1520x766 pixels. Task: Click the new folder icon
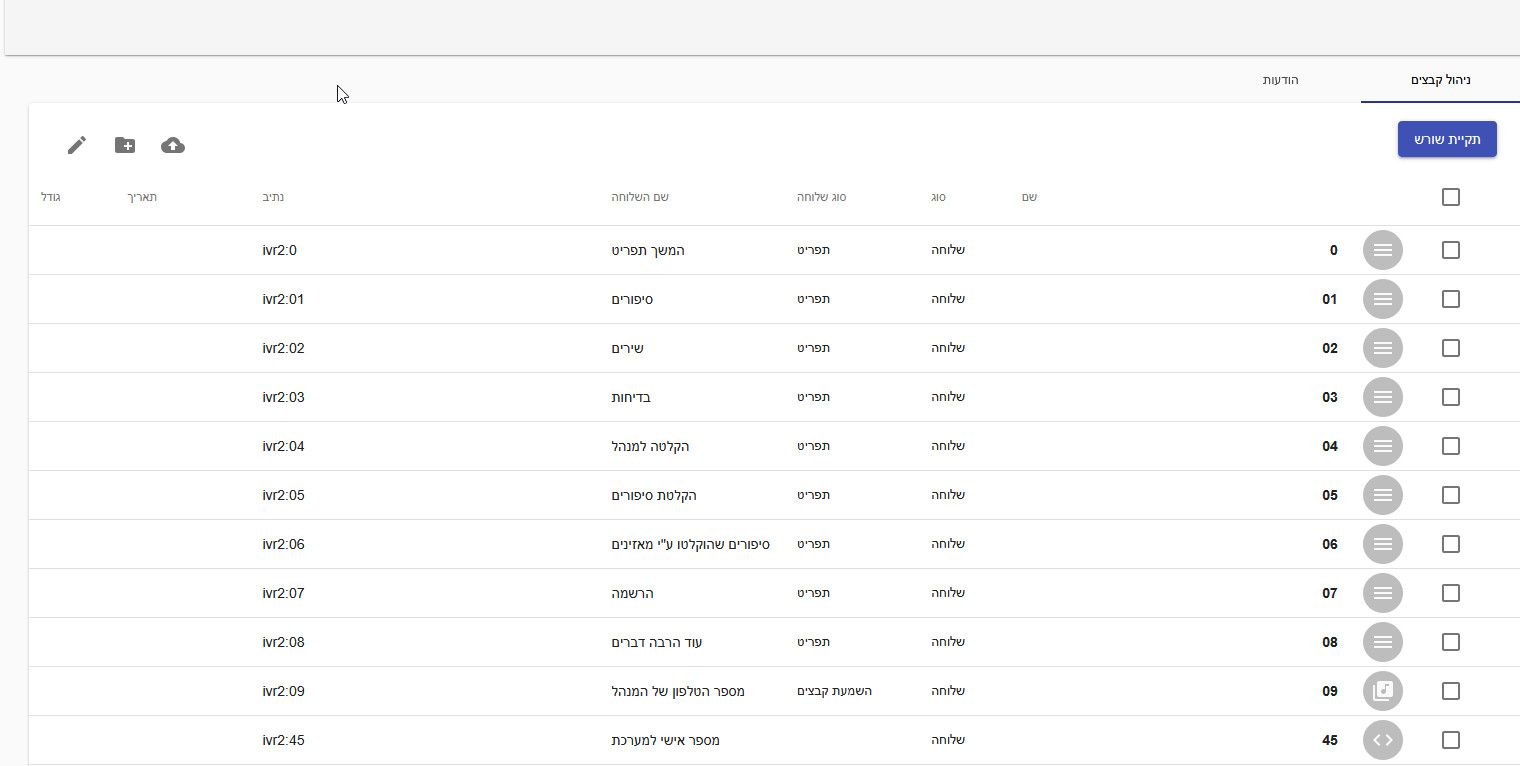(125, 146)
